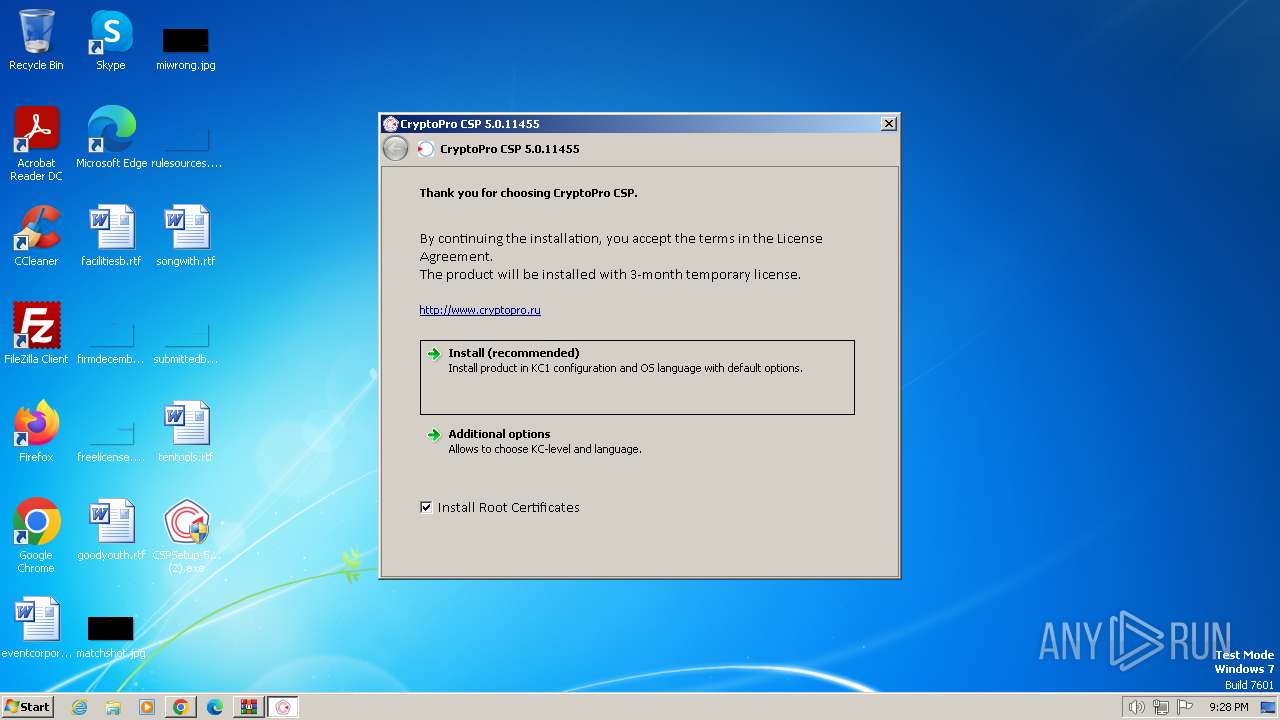Open CCleaner desktop shortcut
The width and height of the screenshot is (1280, 720).
click(x=36, y=236)
